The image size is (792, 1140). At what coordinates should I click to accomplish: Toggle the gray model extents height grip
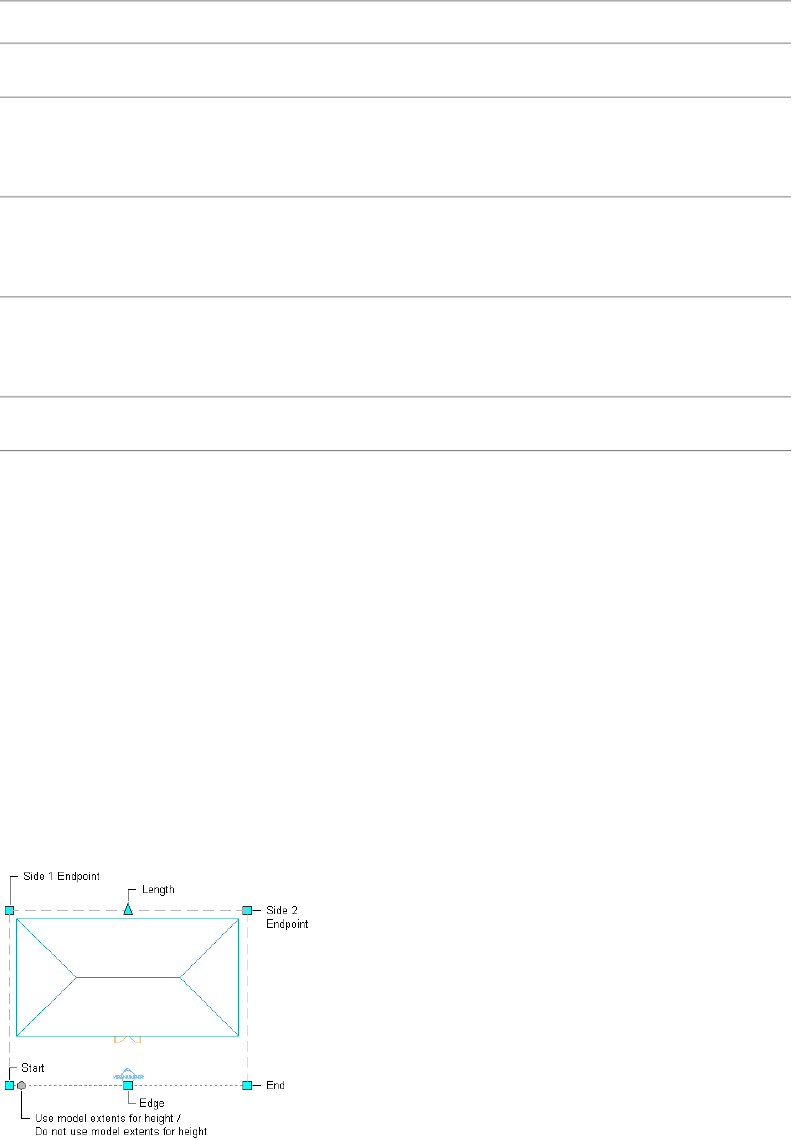(x=21, y=1084)
